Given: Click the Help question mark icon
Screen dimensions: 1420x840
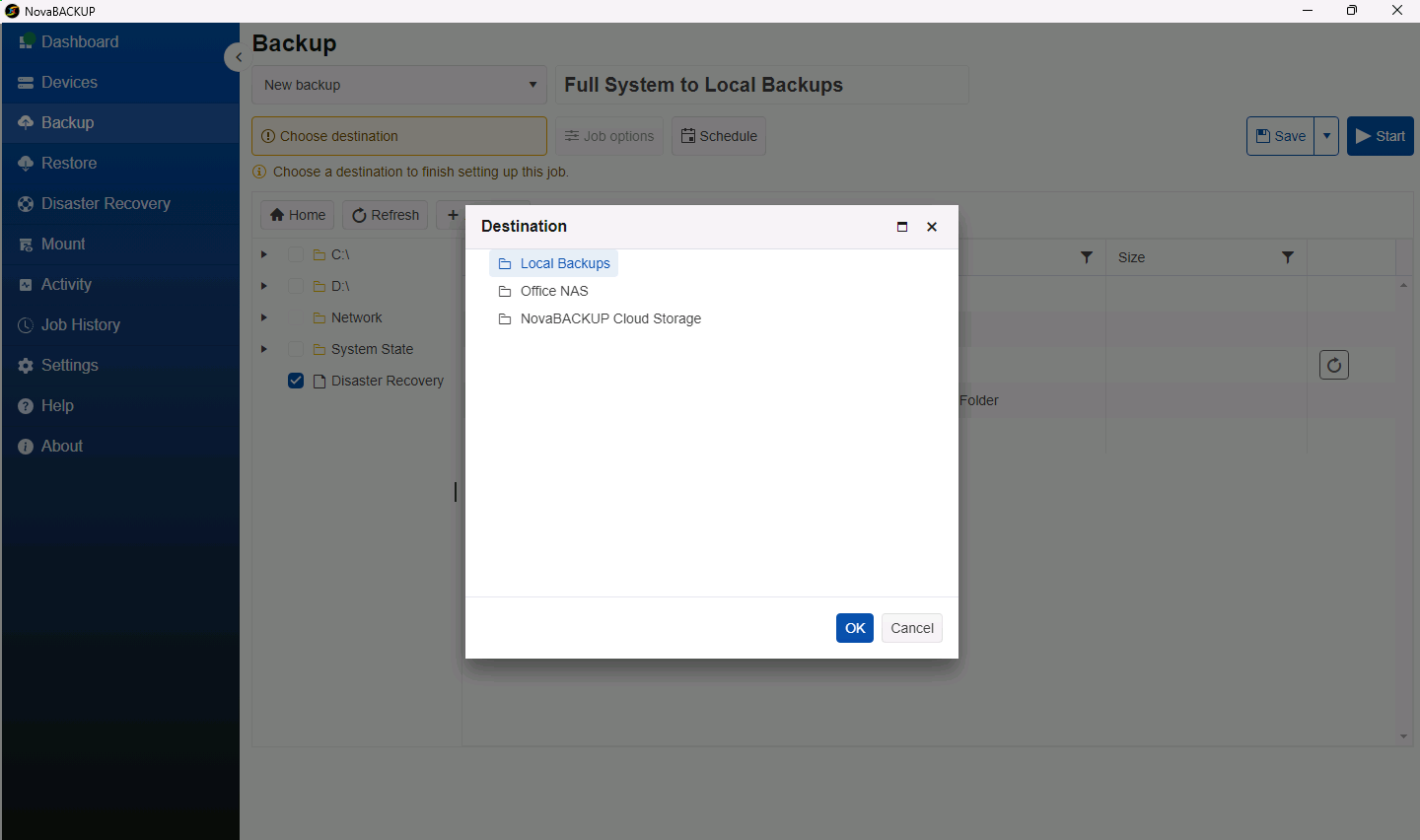Looking at the screenshot, I should click(x=26, y=406).
